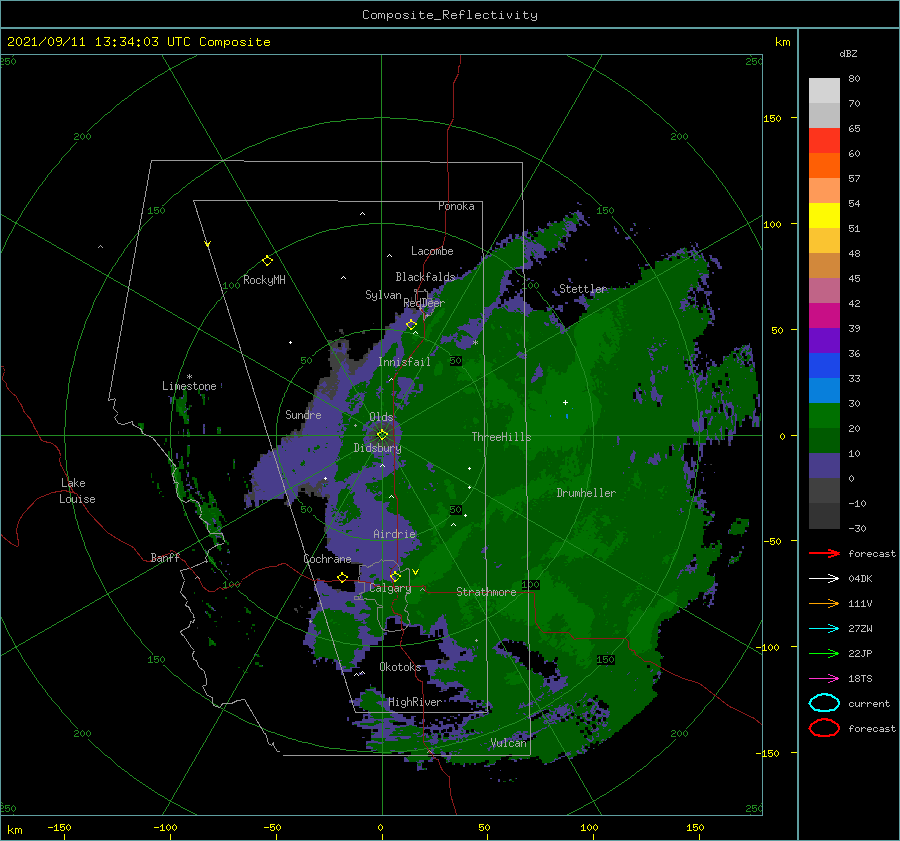Screen dimensions: 900x841
Task: Click the ThreeHills label
Action: click(501, 437)
